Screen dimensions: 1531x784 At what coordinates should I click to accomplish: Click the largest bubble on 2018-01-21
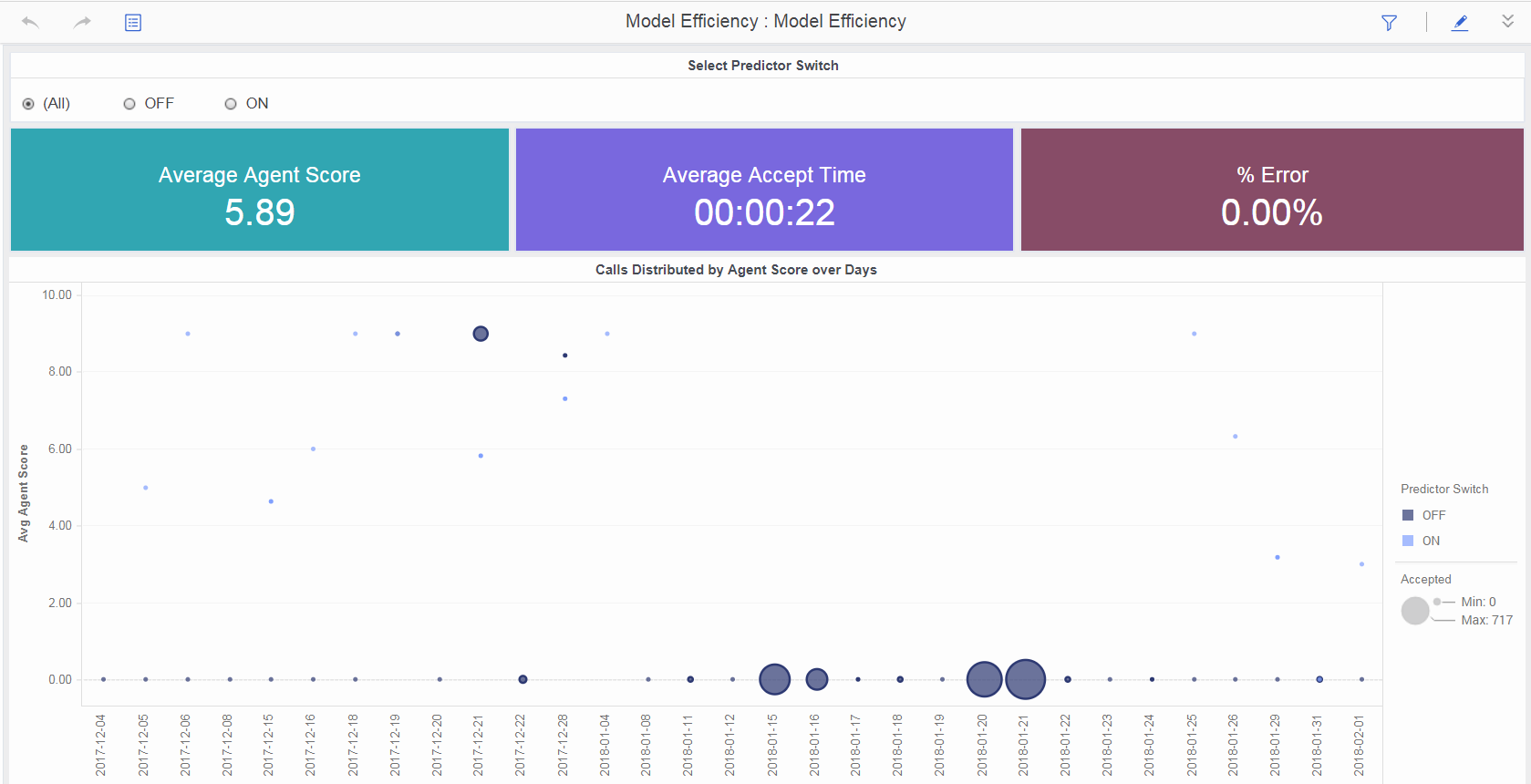pos(1025,679)
